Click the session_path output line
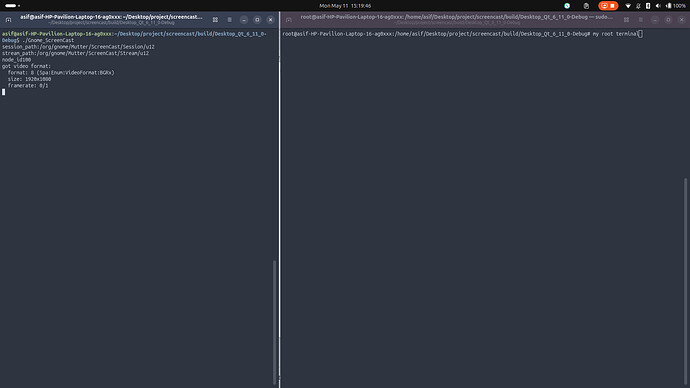This screenshot has width=690, height=388. [x=78, y=47]
